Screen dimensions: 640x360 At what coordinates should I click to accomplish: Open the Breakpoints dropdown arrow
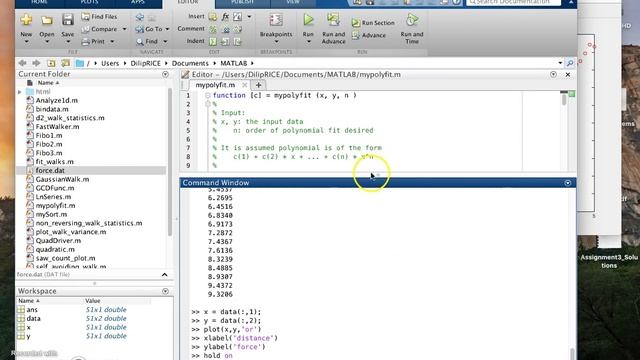276,42
